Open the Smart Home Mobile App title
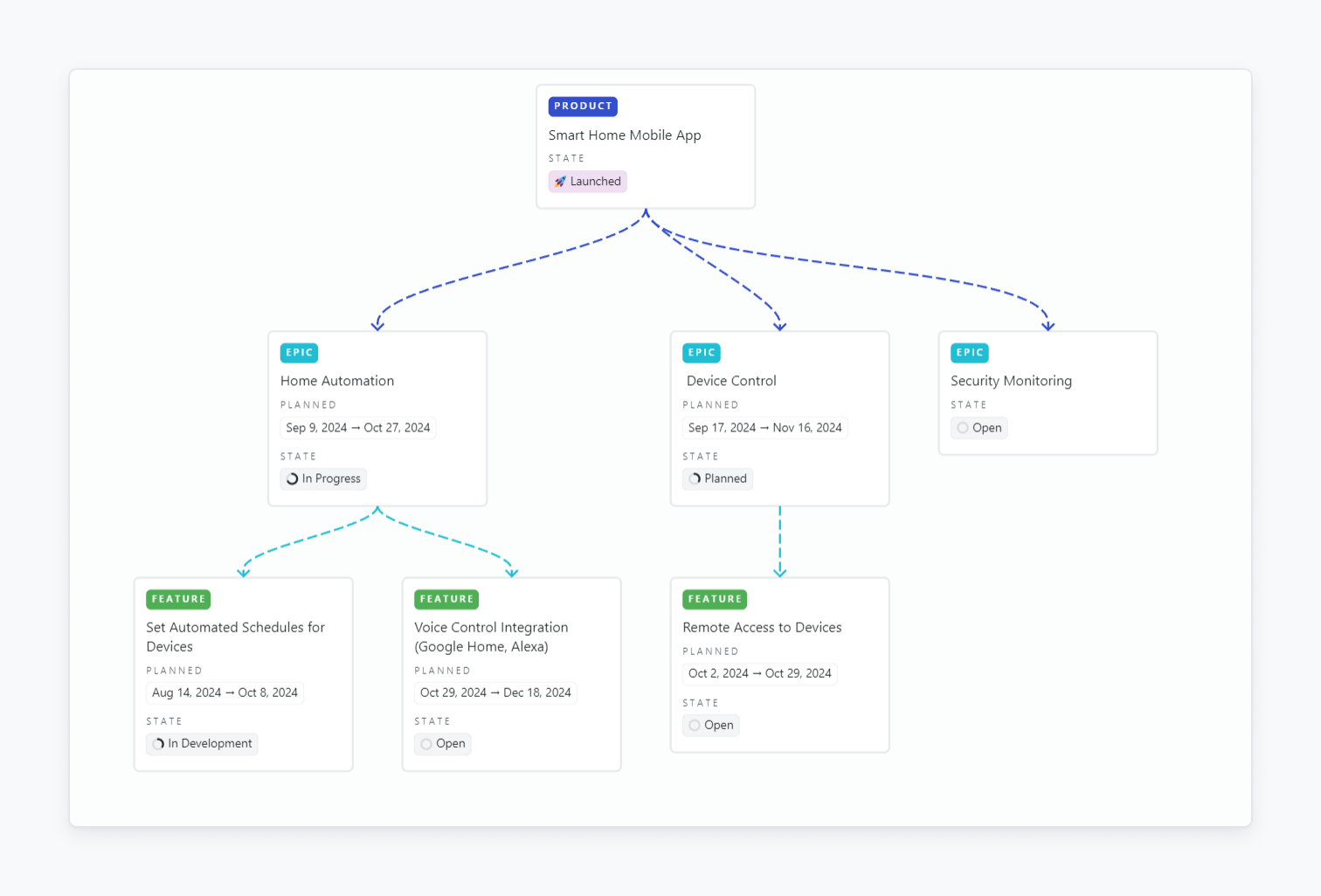The image size is (1321, 896). 625,135
